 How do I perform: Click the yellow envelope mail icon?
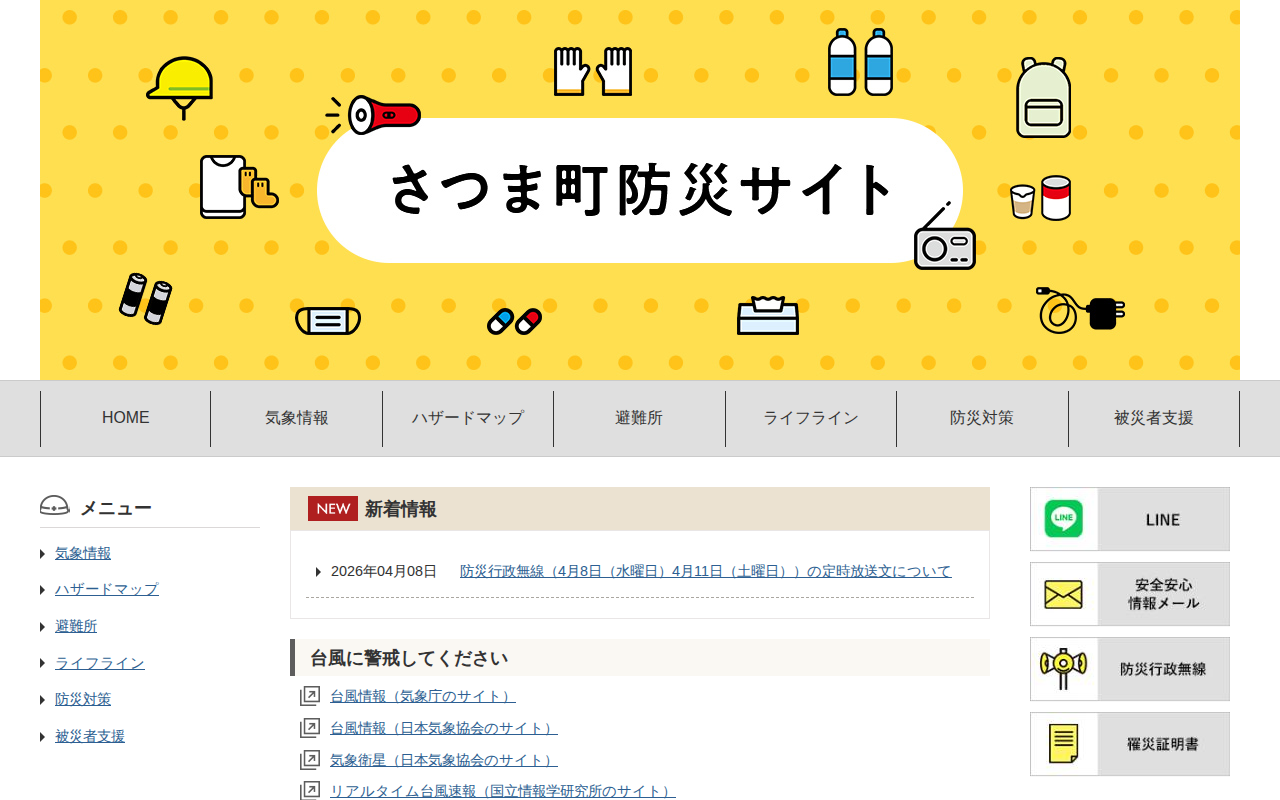point(1064,594)
